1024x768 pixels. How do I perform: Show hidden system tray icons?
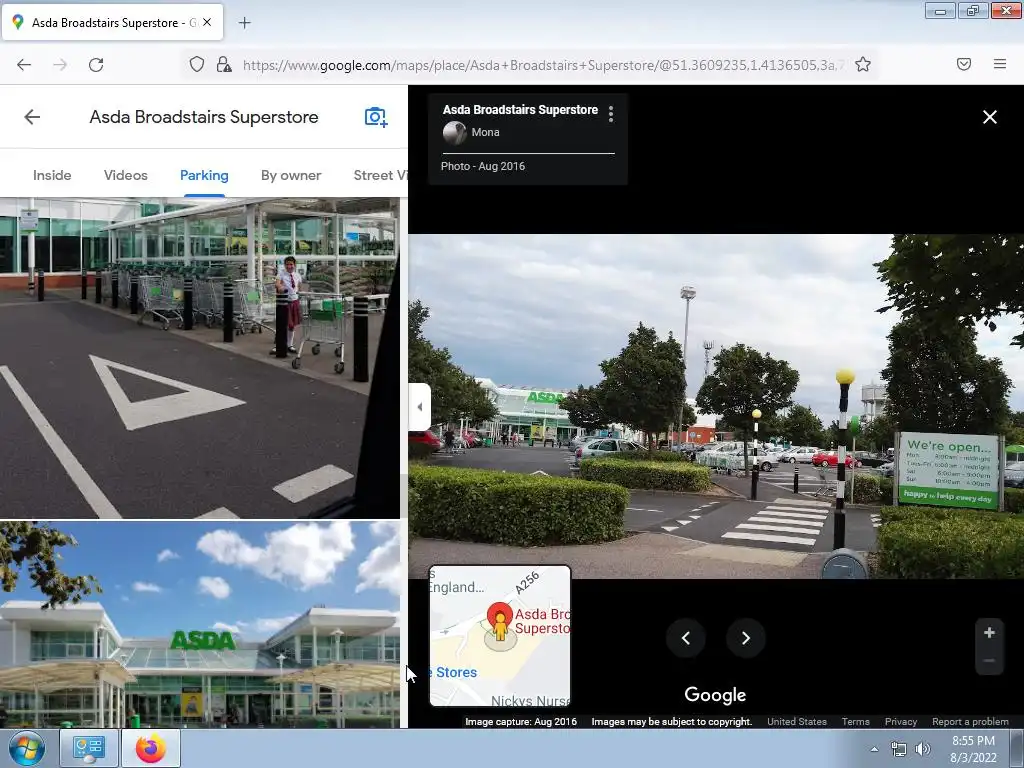pos(874,749)
